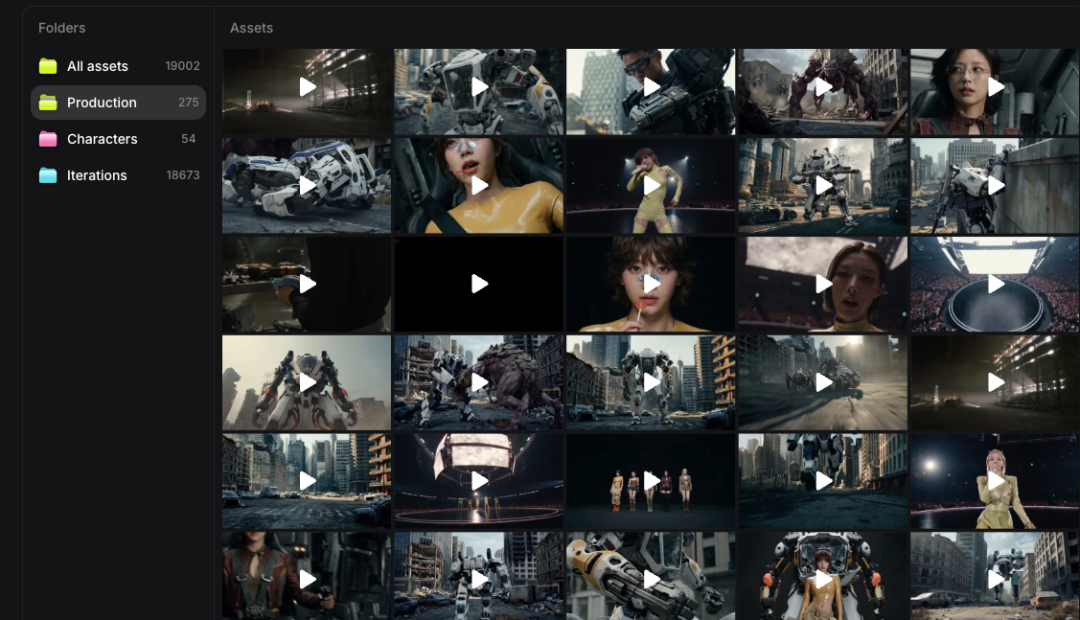This screenshot has width=1080, height=620.
Task: Play the four women standing on stage clip
Action: 651,481
